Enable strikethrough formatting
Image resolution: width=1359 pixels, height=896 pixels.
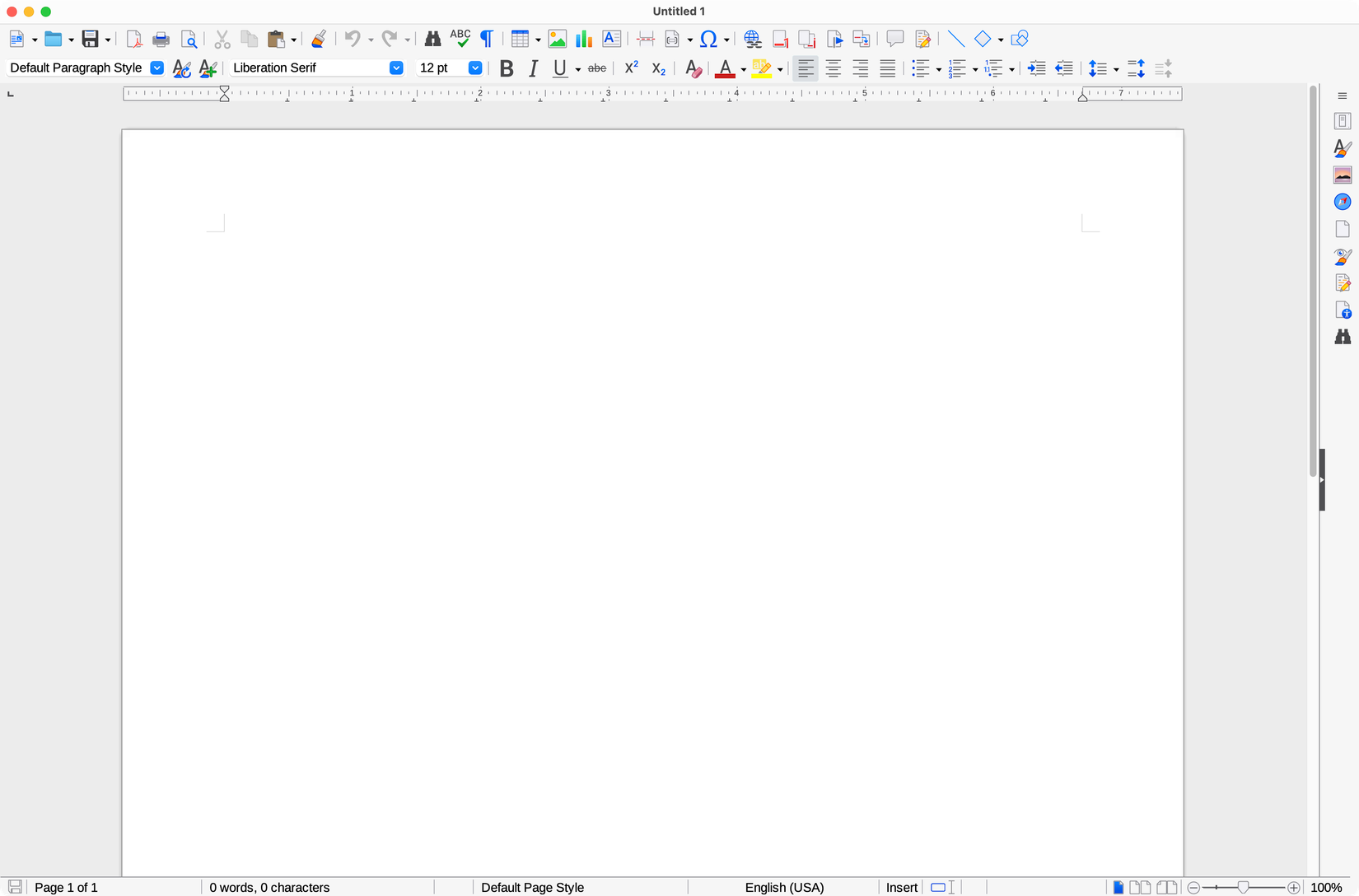[x=596, y=68]
